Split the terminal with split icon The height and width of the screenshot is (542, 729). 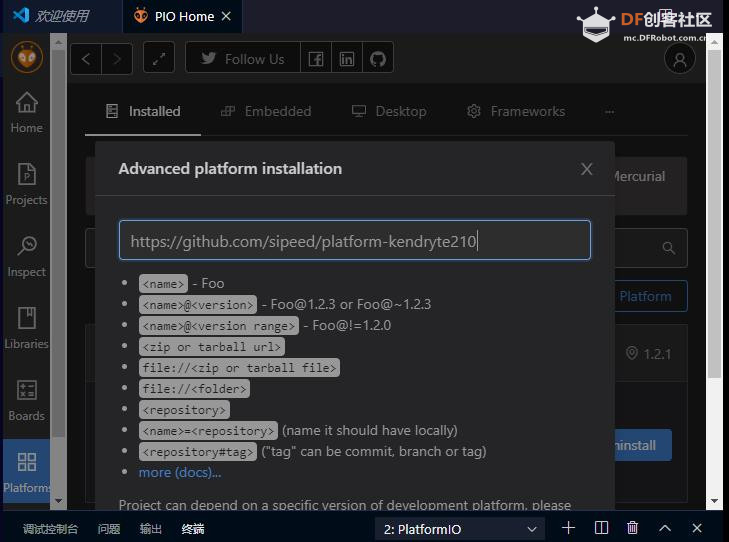pos(601,528)
